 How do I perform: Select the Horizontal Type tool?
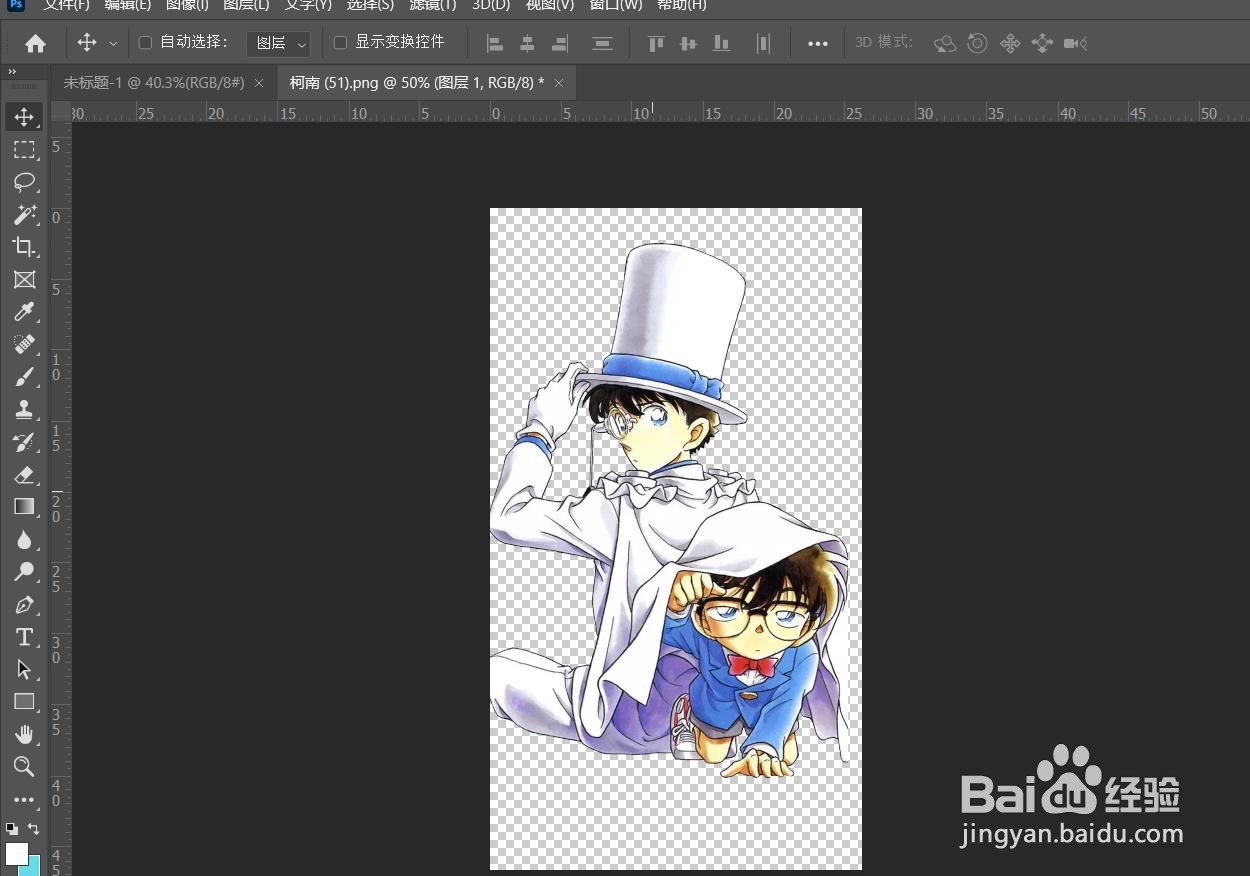point(25,637)
